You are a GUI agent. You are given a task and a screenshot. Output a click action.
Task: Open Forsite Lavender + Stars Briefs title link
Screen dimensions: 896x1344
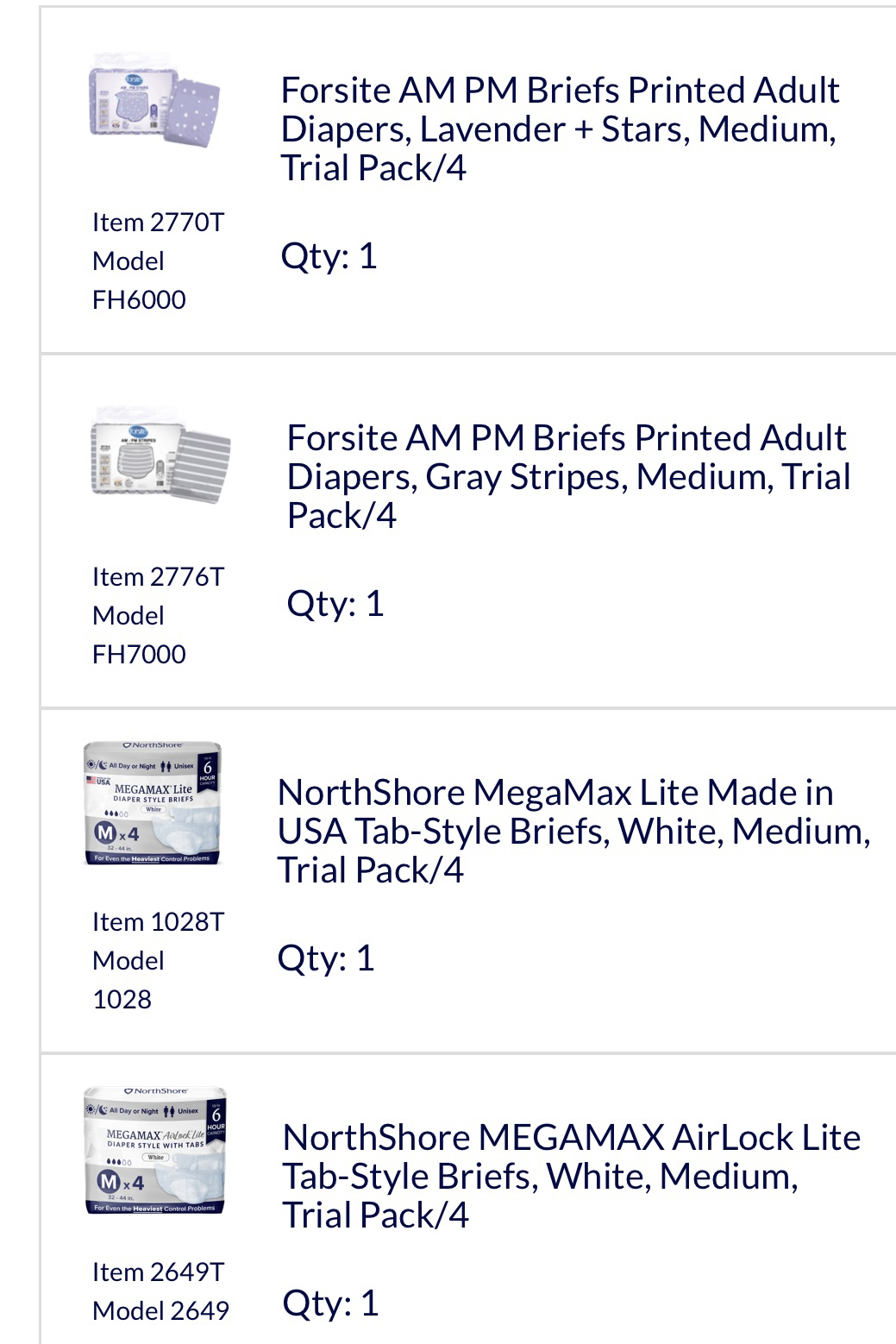[x=560, y=129]
